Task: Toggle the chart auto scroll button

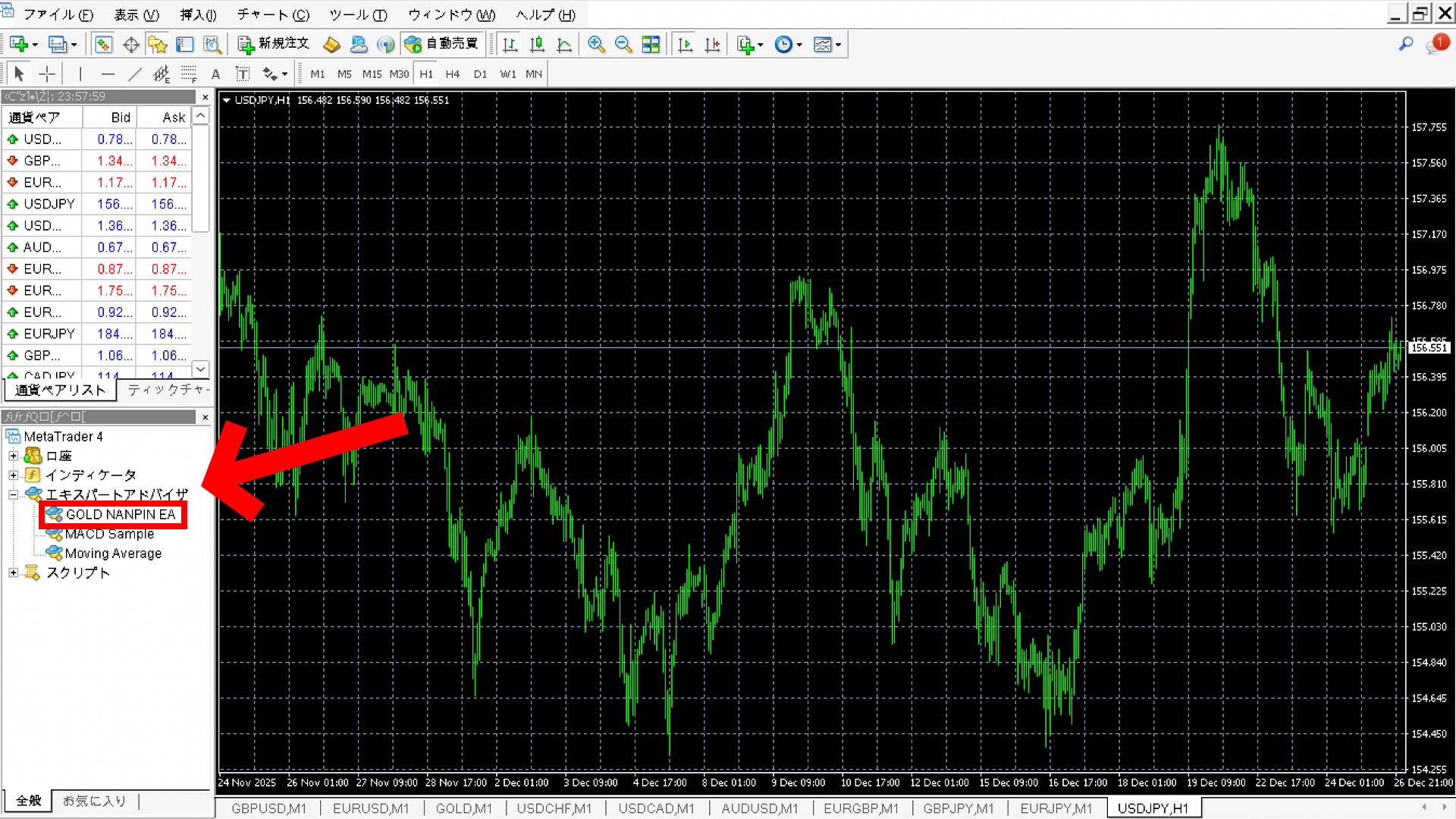Action: (x=685, y=45)
